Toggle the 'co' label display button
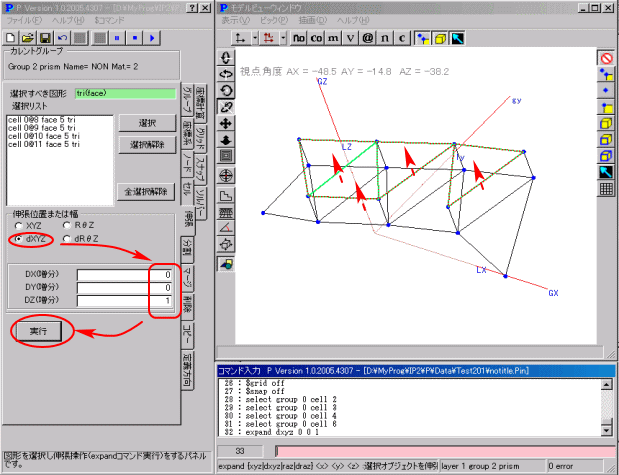The width and height of the screenshot is (619, 475). [316, 38]
